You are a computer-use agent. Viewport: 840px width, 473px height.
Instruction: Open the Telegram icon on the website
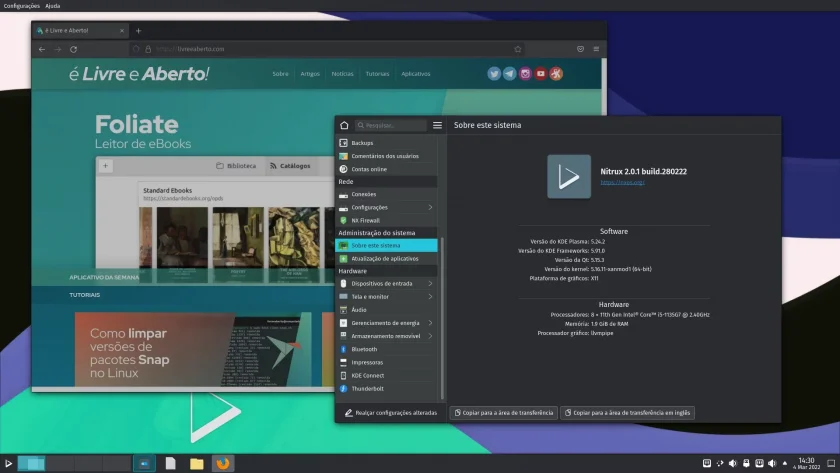pyautogui.click(x=509, y=74)
